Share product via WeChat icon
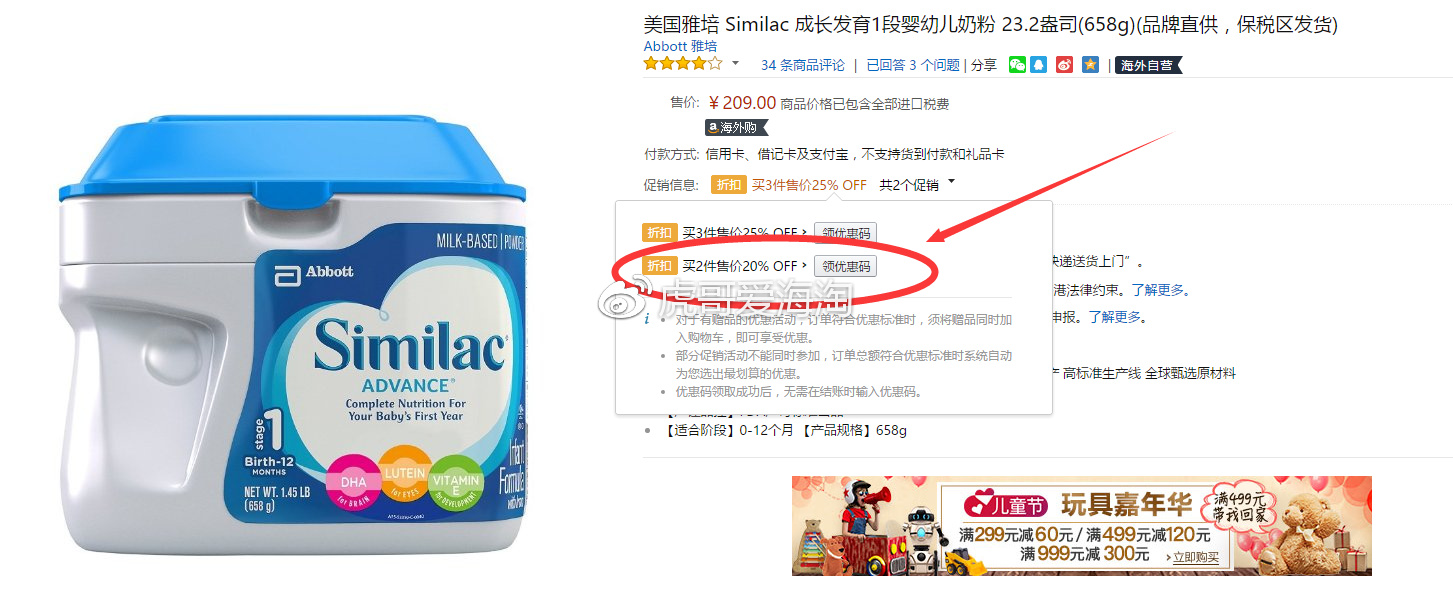Image resolution: width=1453 pixels, height=595 pixels. (x=1017, y=64)
